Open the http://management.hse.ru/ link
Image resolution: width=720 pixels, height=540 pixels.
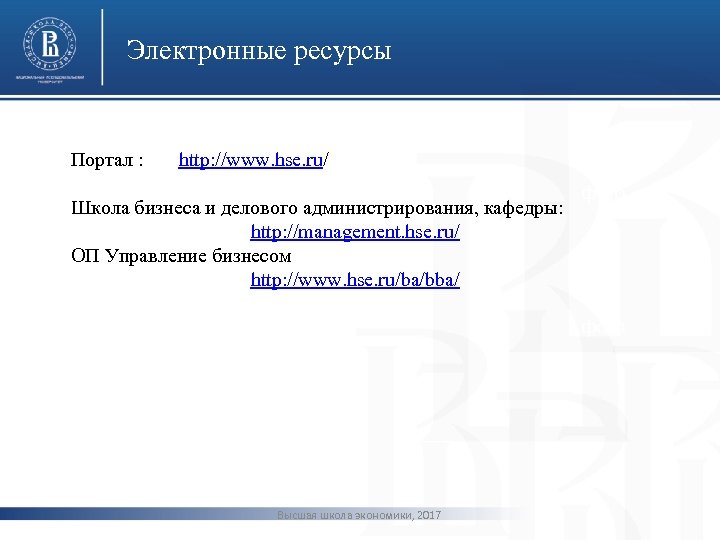pos(355,232)
